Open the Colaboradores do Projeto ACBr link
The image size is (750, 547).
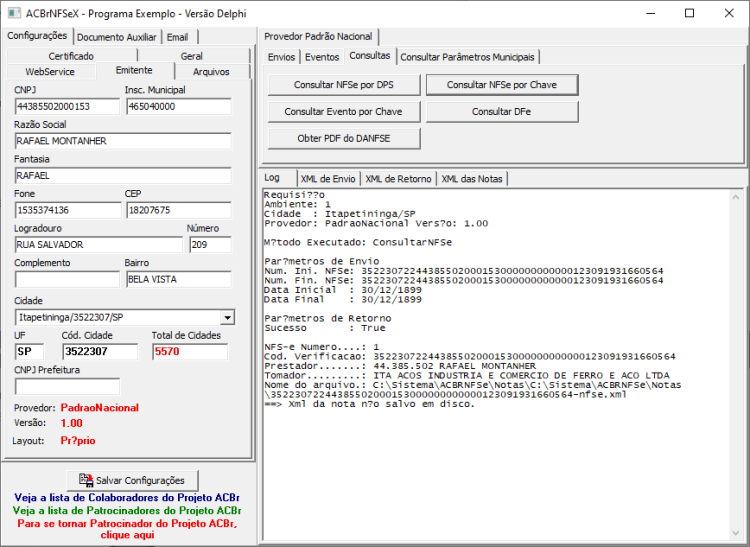pos(127,498)
